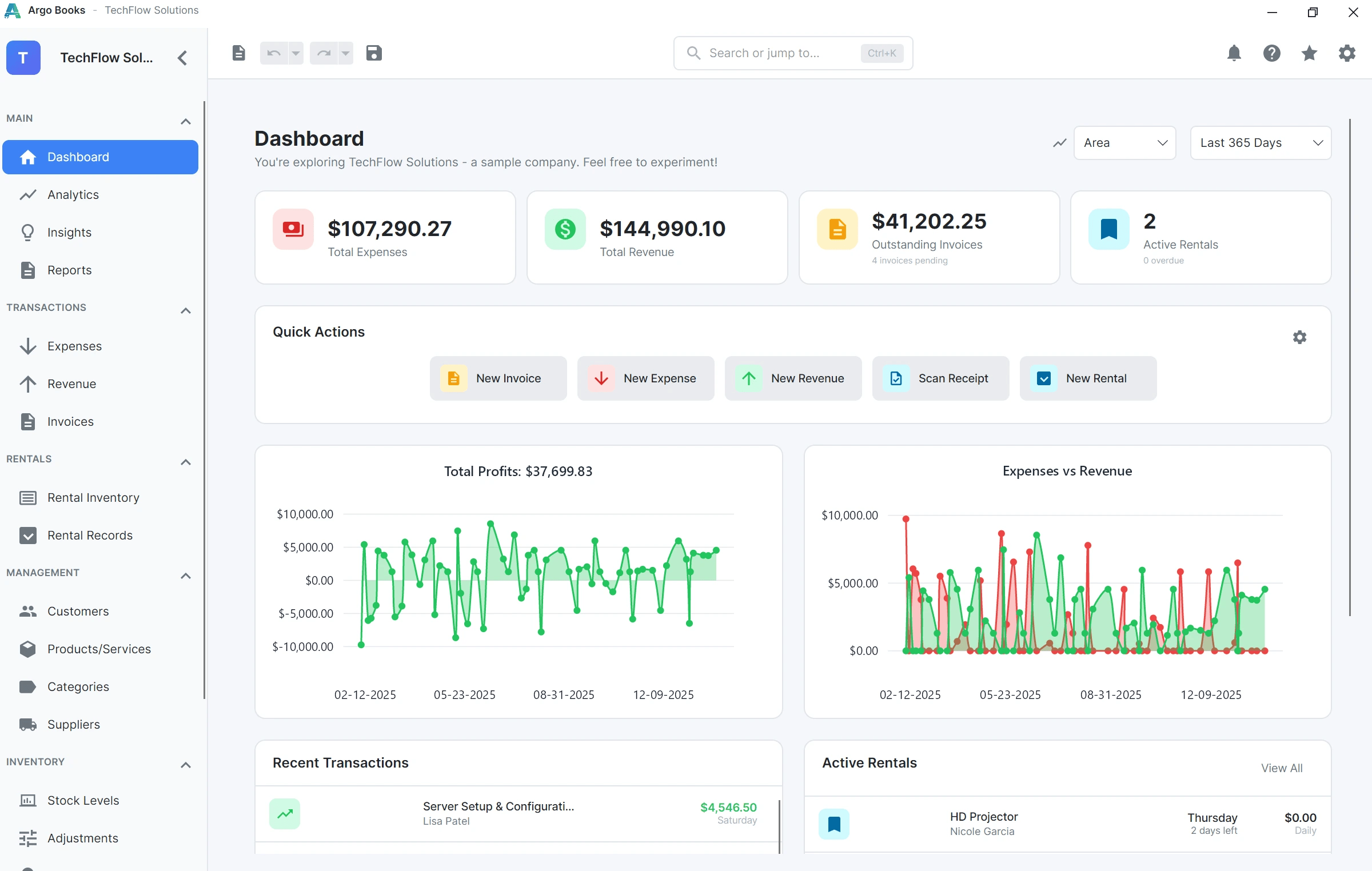Open the redo history dropdown arrow
This screenshot has width=1372, height=871.
pos(345,53)
